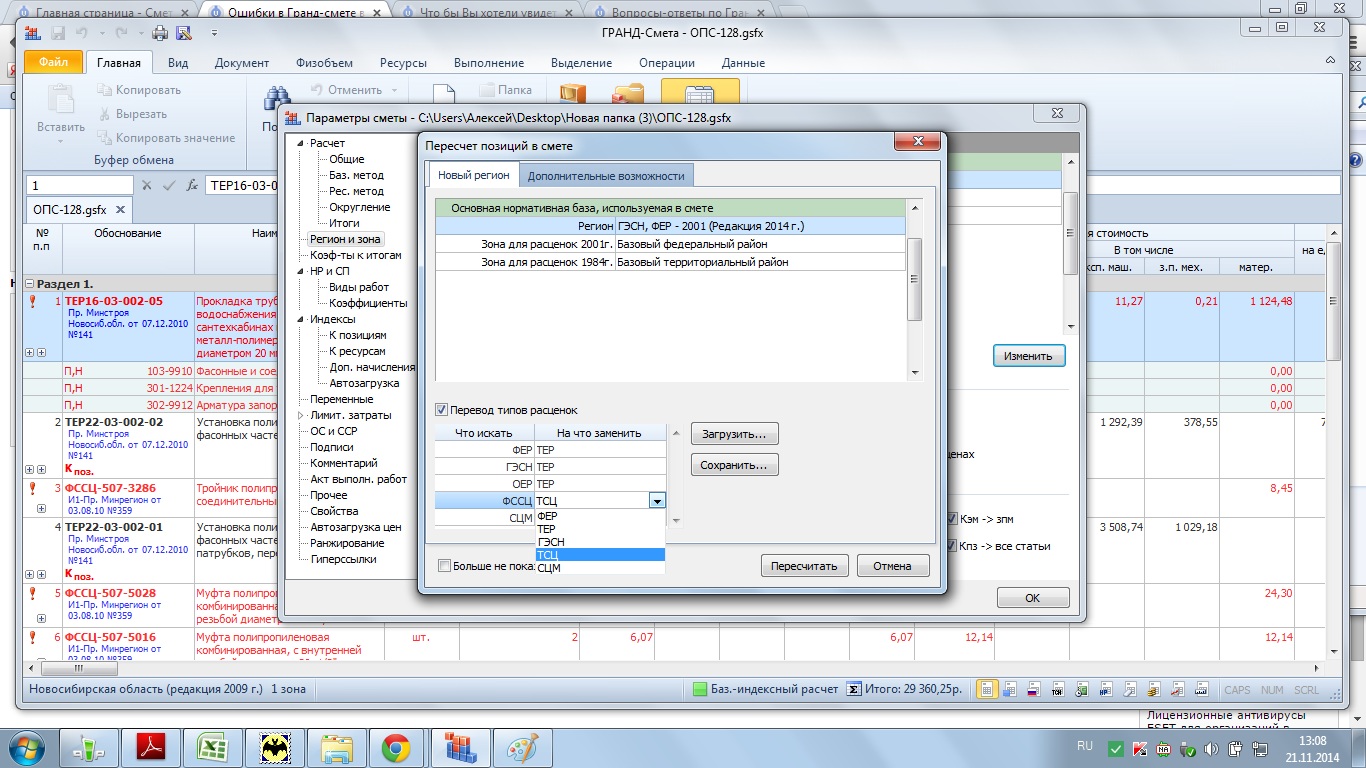Click the Пересчитать button

pos(805,566)
